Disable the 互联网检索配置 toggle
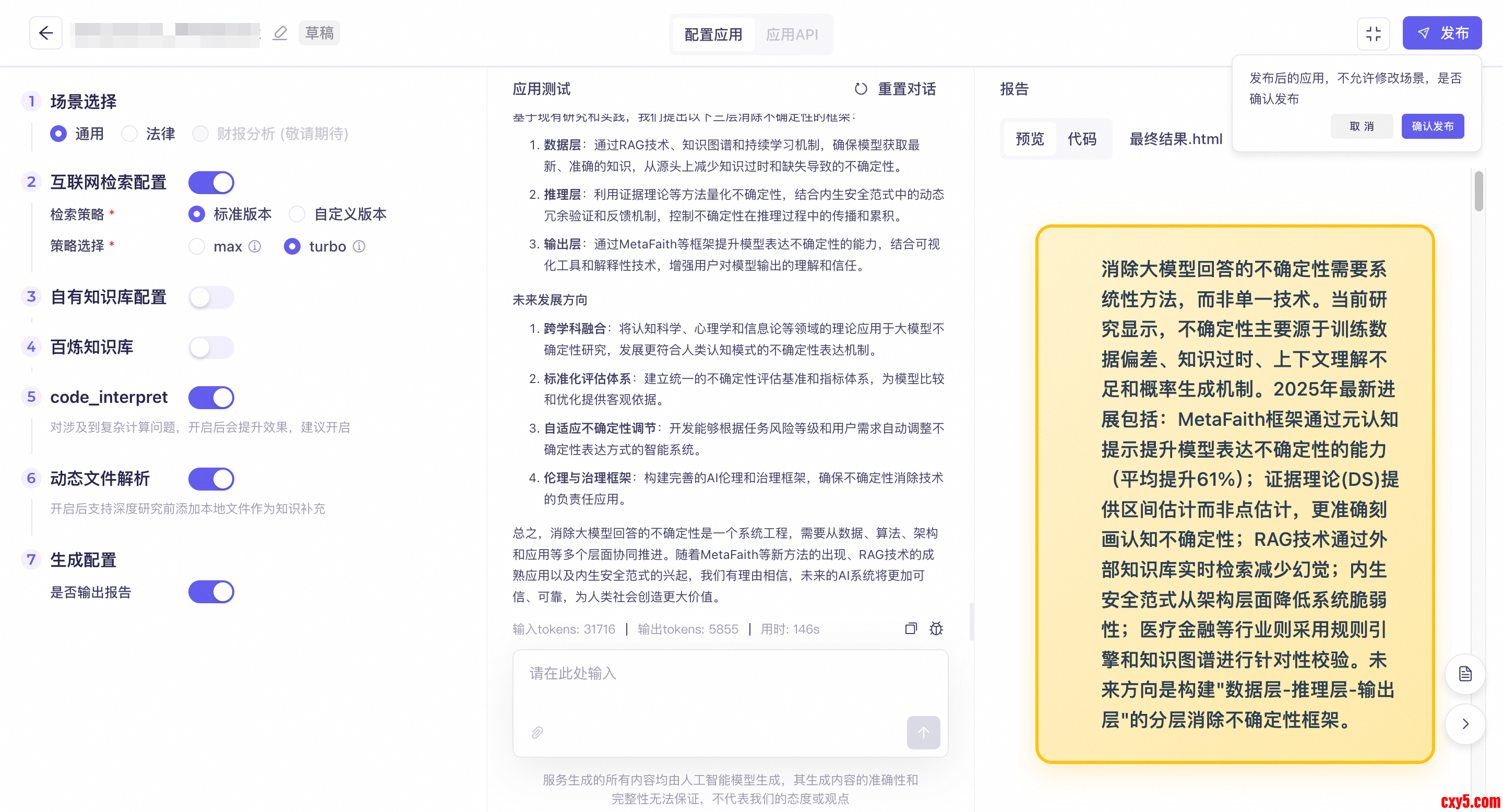This screenshot has height=812, width=1503. (211, 183)
